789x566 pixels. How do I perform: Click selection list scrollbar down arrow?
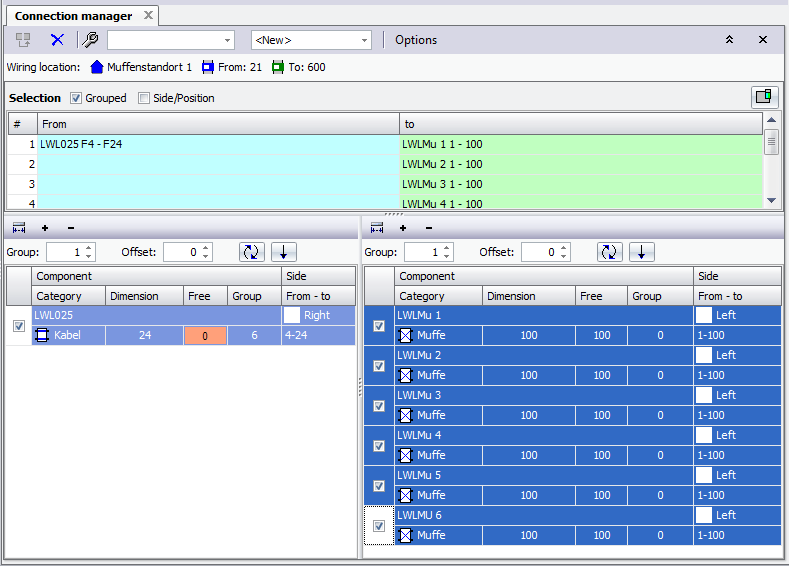tap(771, 201)
